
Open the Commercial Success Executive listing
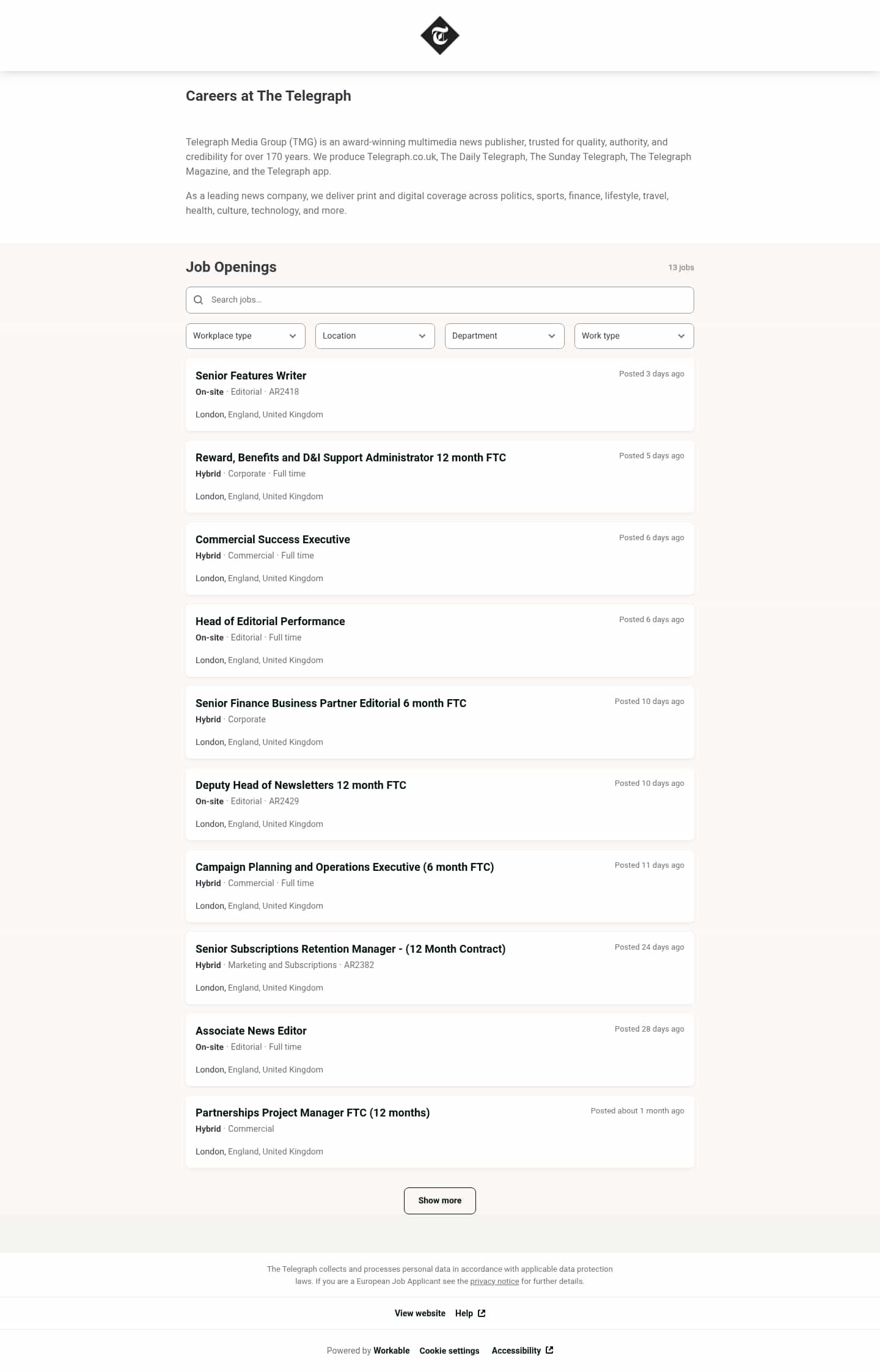pos(440,559)
